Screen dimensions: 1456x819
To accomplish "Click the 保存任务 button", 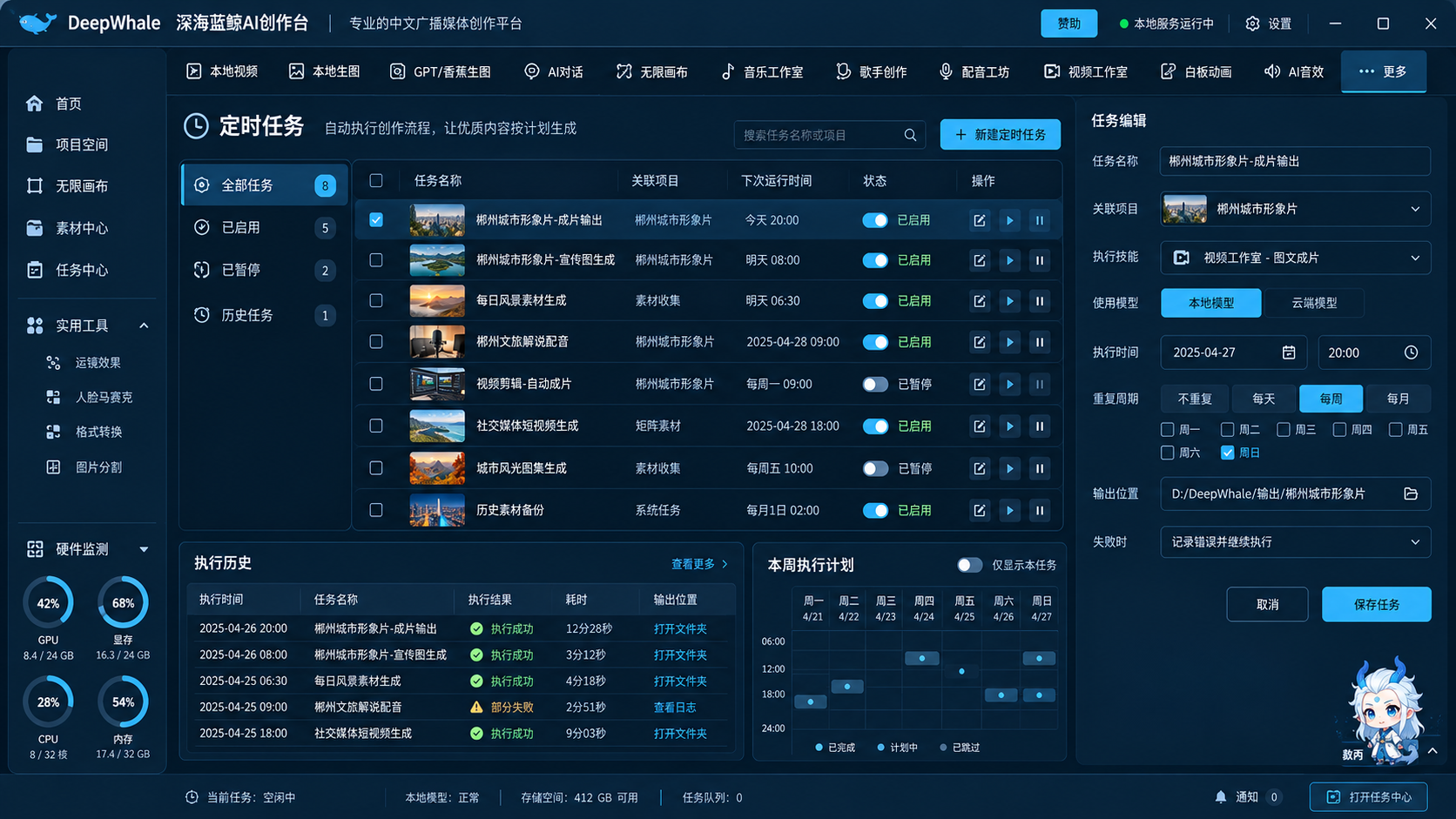I will [1376, 604].
